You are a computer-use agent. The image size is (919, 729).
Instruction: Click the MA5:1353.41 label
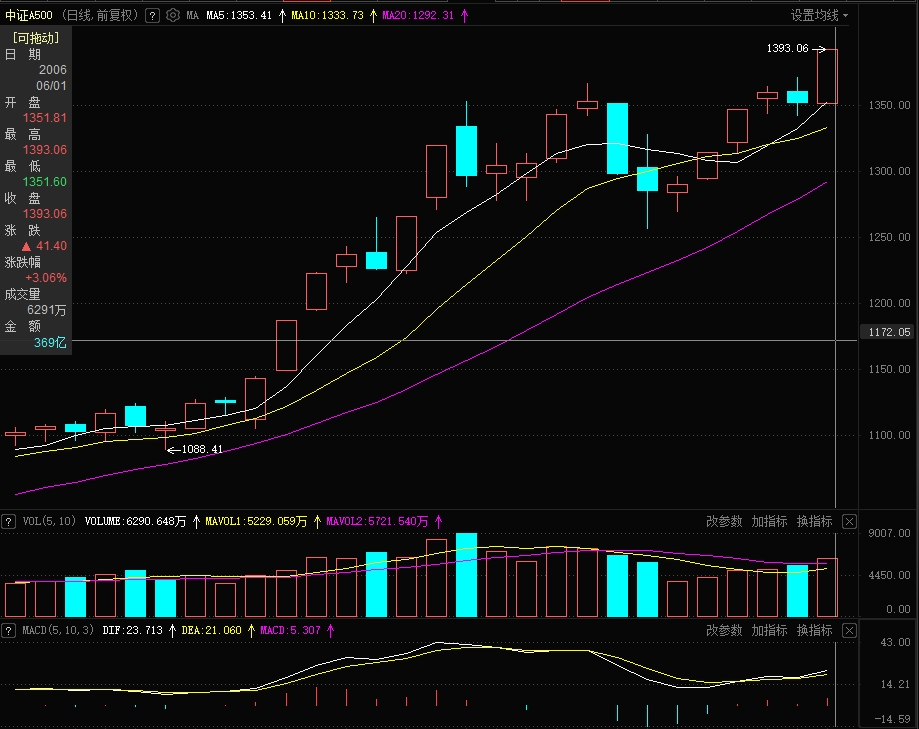[x=239, y=16]
